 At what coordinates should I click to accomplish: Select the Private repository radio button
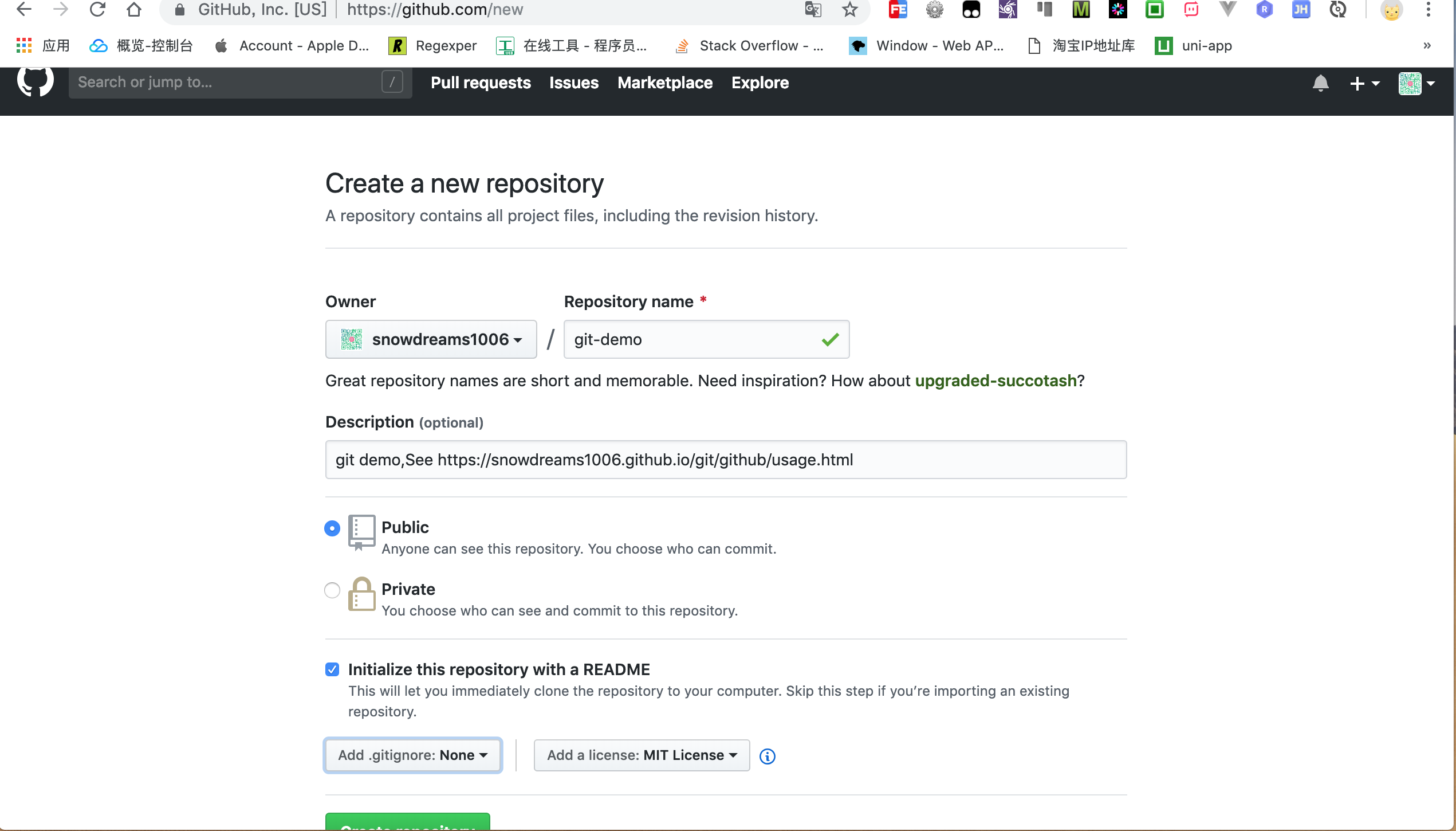[x=331, y=590]
